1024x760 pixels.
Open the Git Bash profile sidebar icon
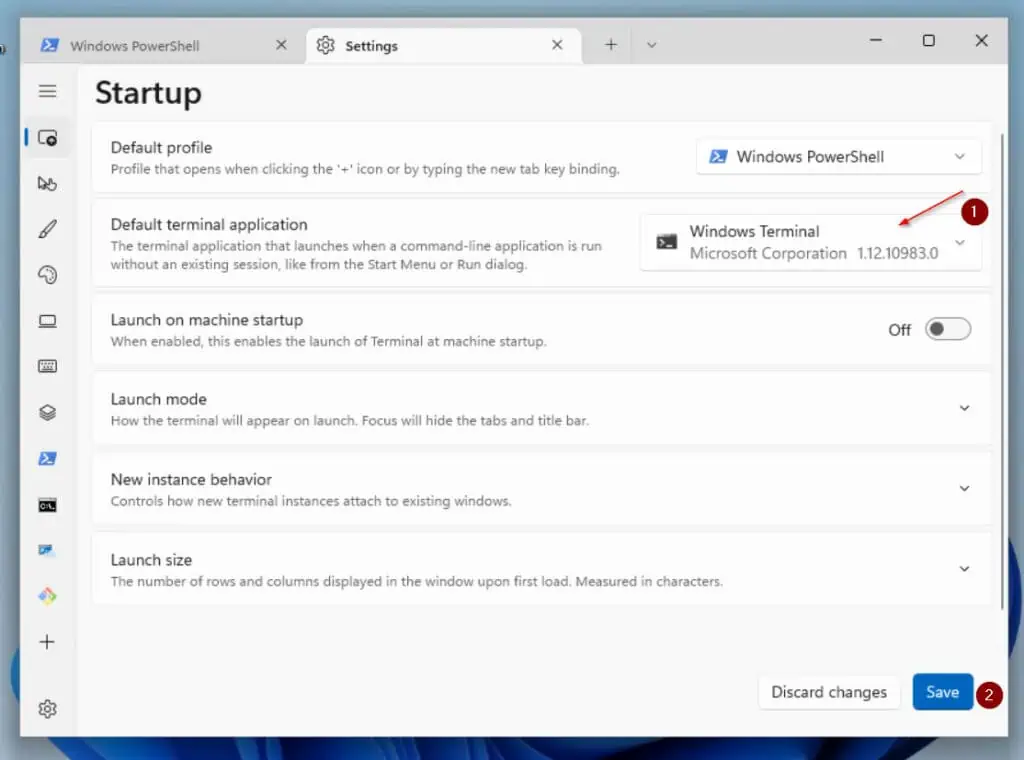click(47, 596)
